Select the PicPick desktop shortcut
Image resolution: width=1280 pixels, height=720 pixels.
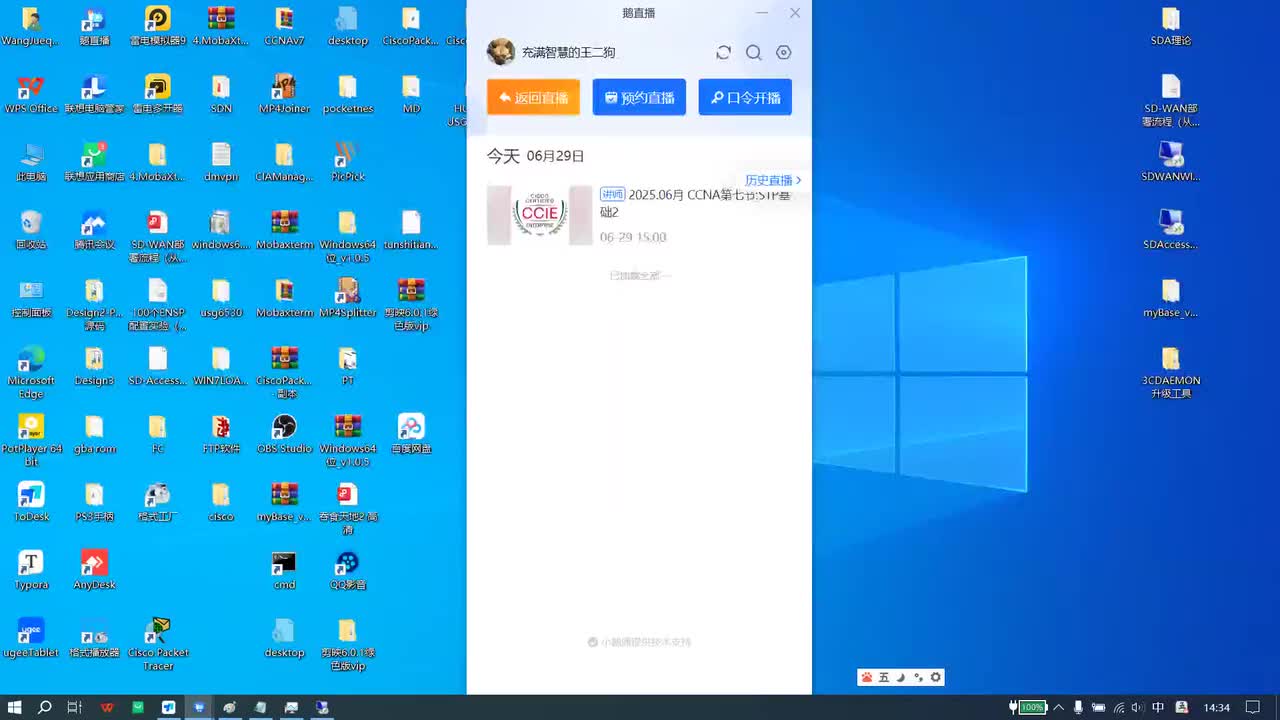pyautogui.click(x=348, y=162)
